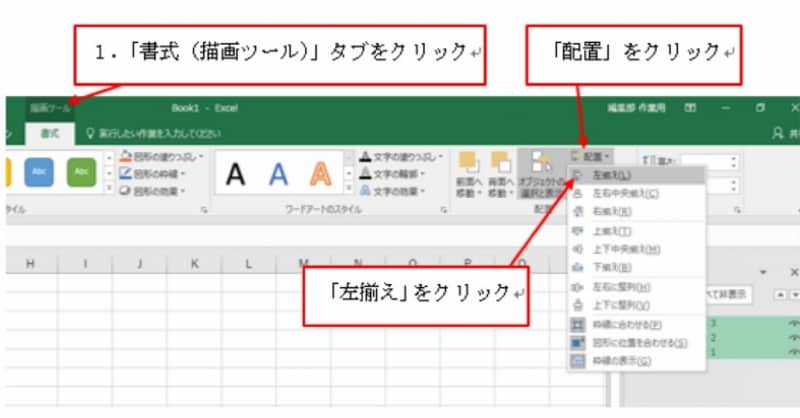Open the 文字の塗りつぶし dropdown arrow
Image resolution: width=800 pixels, height=418 pixels.
pos(441,157)
